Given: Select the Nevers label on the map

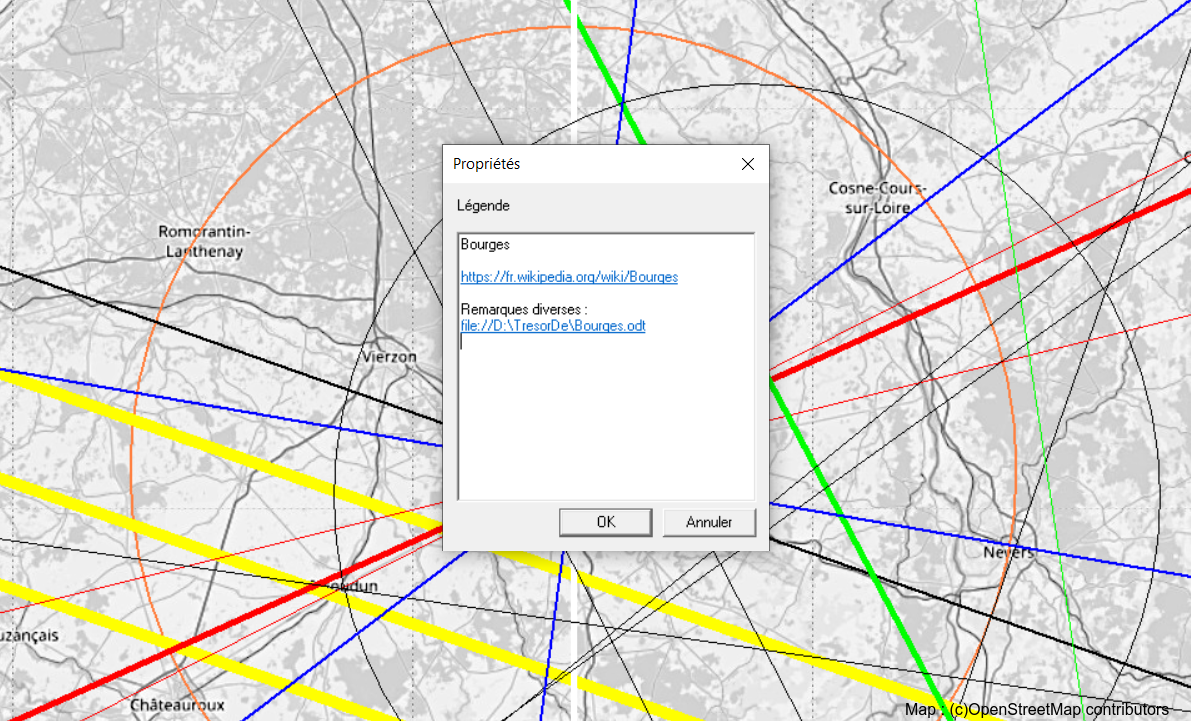Looking at the screenshot, I should (1008, 552).
